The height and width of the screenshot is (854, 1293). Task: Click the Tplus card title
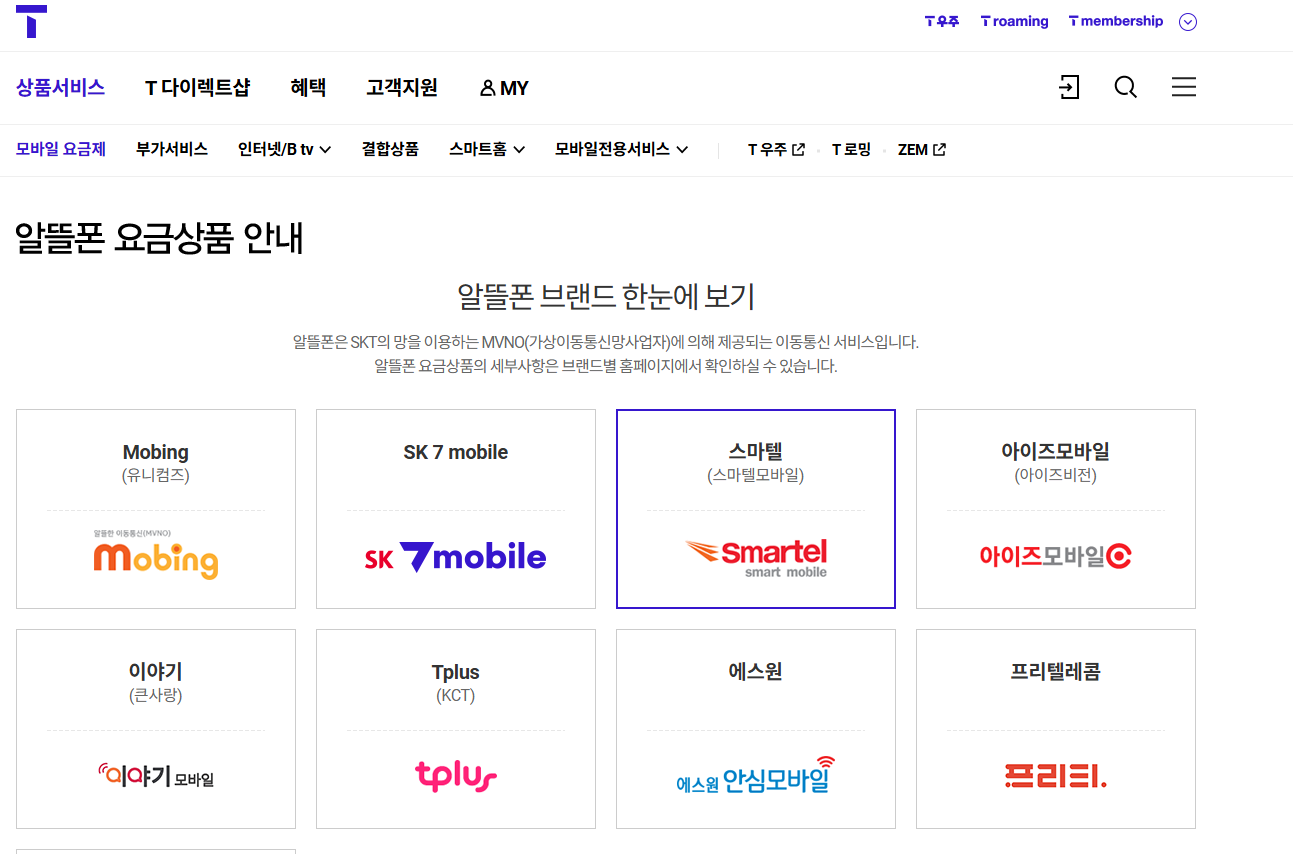click(x=456, y=672)
